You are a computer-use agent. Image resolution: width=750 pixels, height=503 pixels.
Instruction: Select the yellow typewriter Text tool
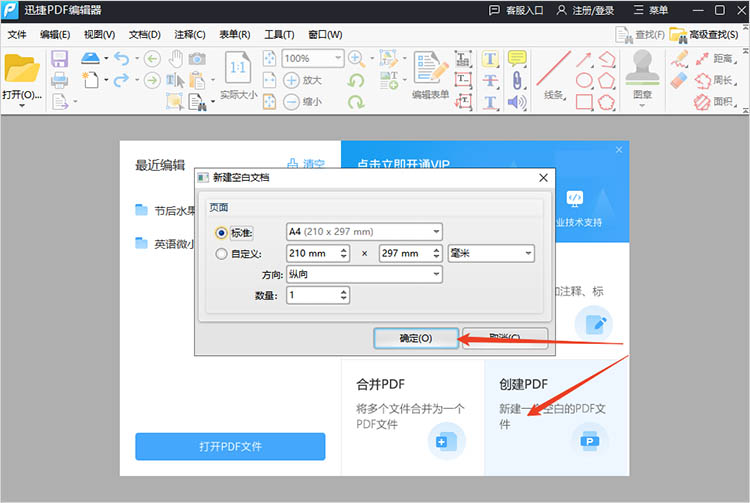point(490,59)
